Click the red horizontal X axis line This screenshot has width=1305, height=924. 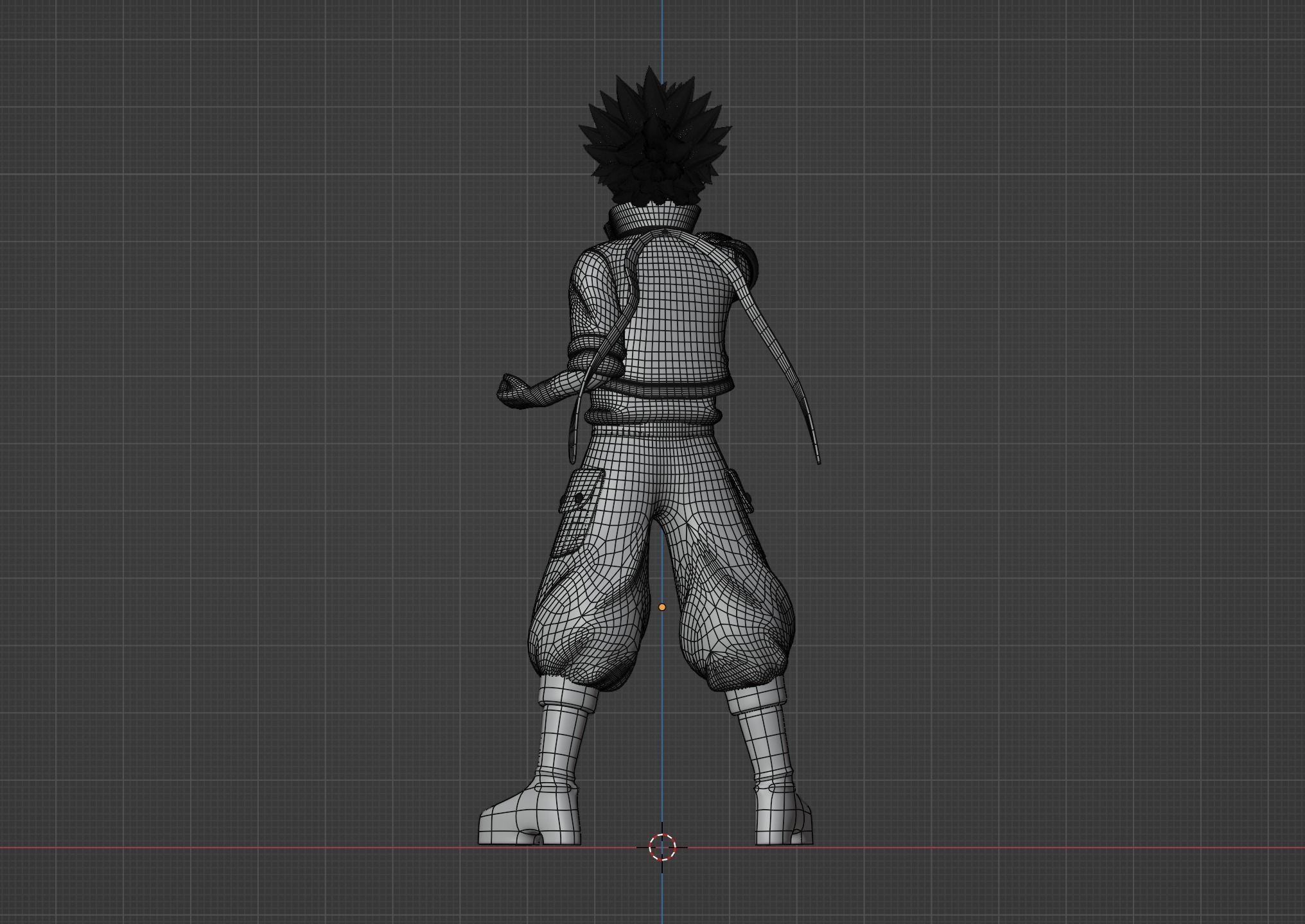(x=257, y=848)
